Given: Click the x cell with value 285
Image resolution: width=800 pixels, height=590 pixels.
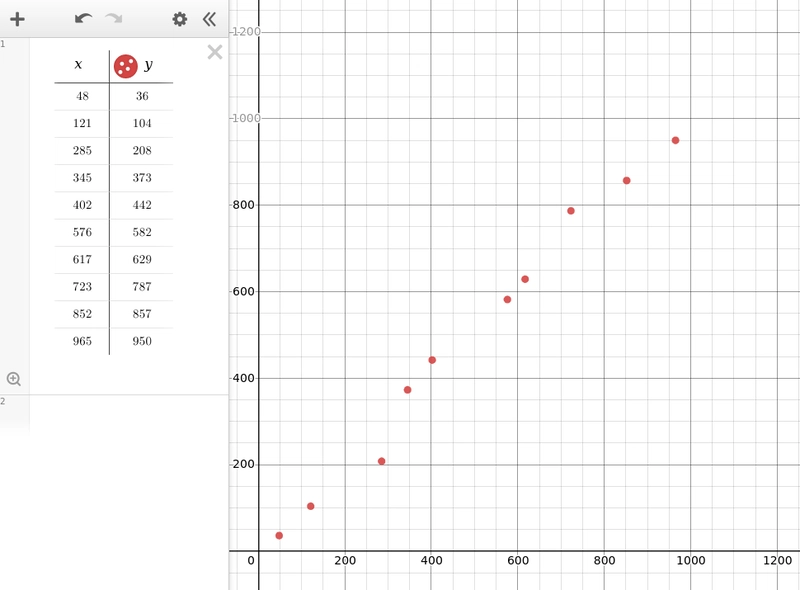Looking at the screenshot, I should (x=82, y=151).
